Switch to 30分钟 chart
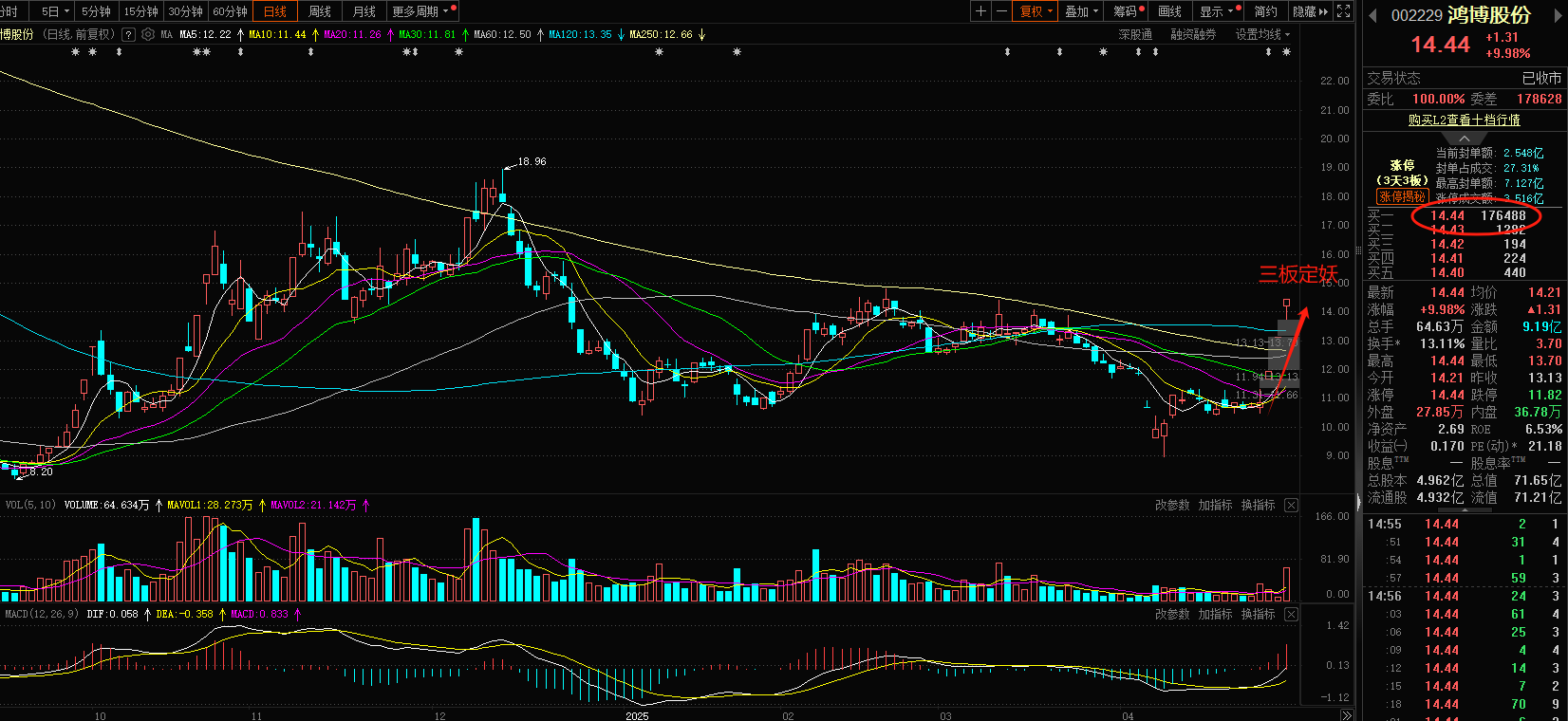The image size is (1568, 721). point(185,11)
